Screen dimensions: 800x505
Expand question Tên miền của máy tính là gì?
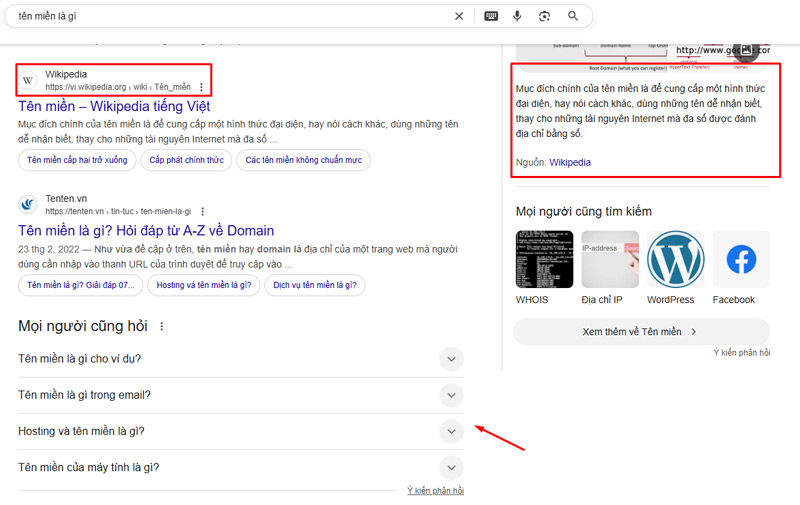pos(241,468)
